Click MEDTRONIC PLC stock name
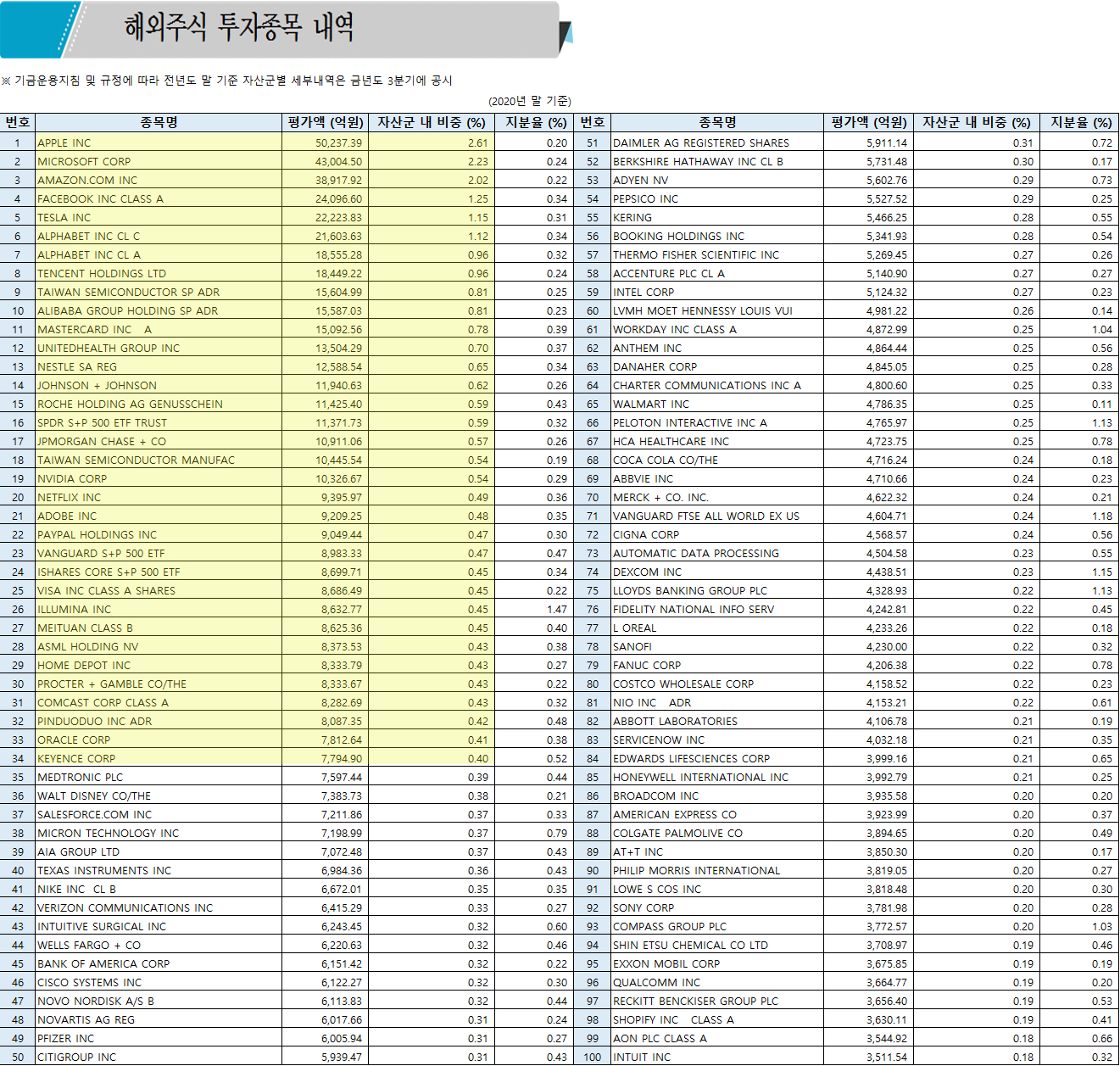 tap(159, 777)
